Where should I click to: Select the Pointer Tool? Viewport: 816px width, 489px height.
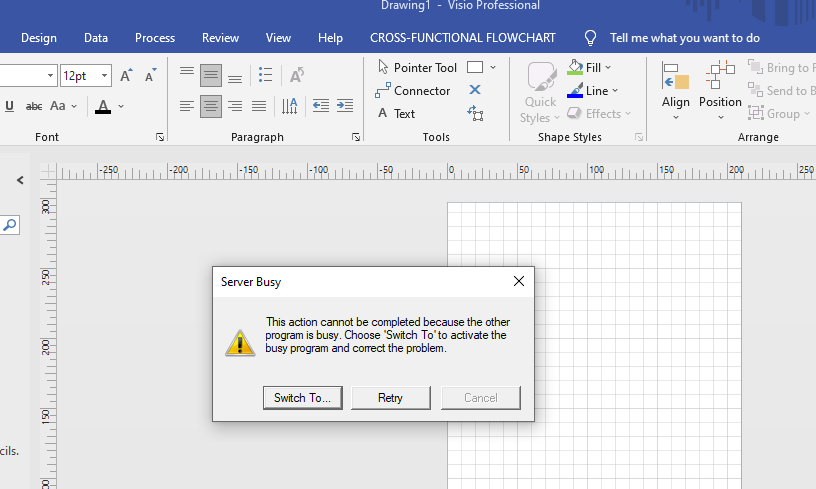417,68
